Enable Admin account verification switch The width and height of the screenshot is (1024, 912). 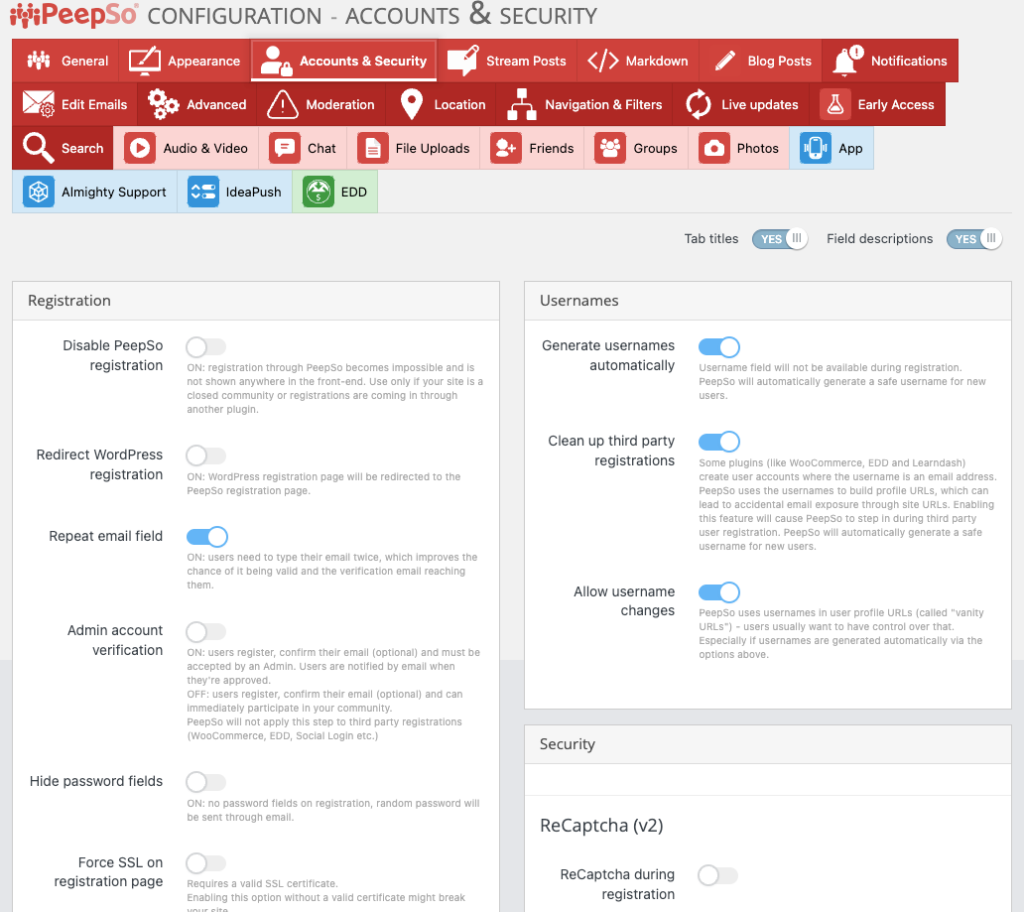coord(206,632)
